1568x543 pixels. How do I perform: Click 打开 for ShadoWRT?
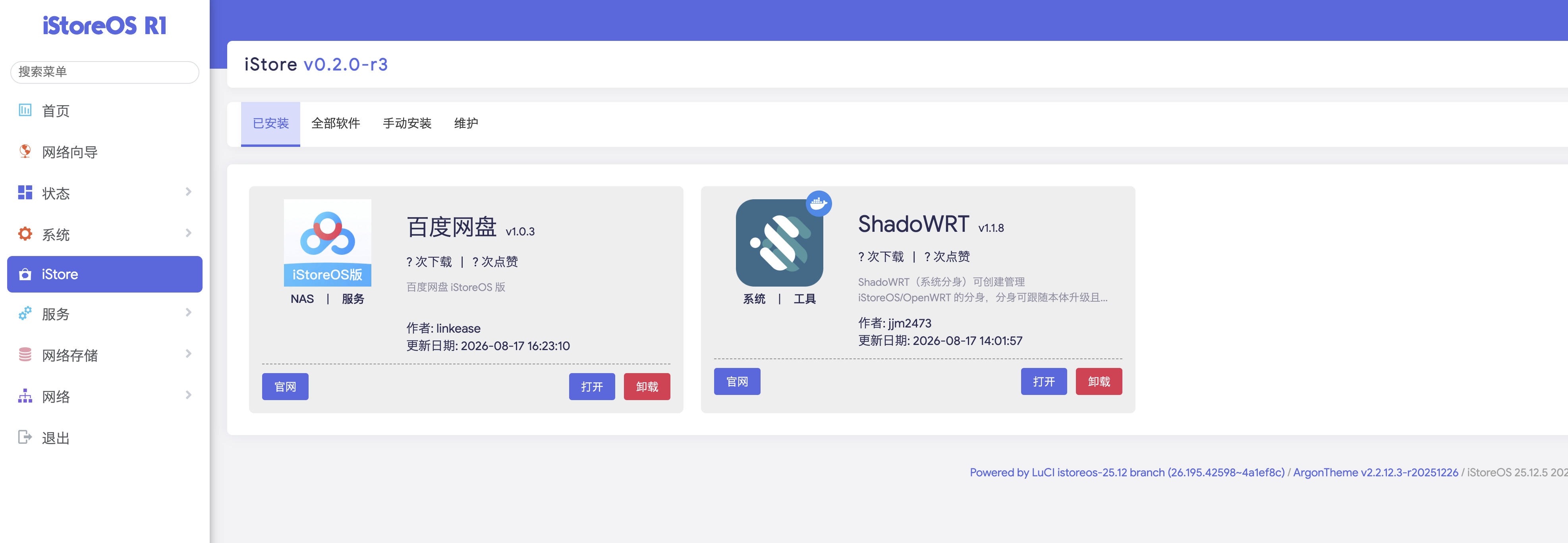[1044, 381]
